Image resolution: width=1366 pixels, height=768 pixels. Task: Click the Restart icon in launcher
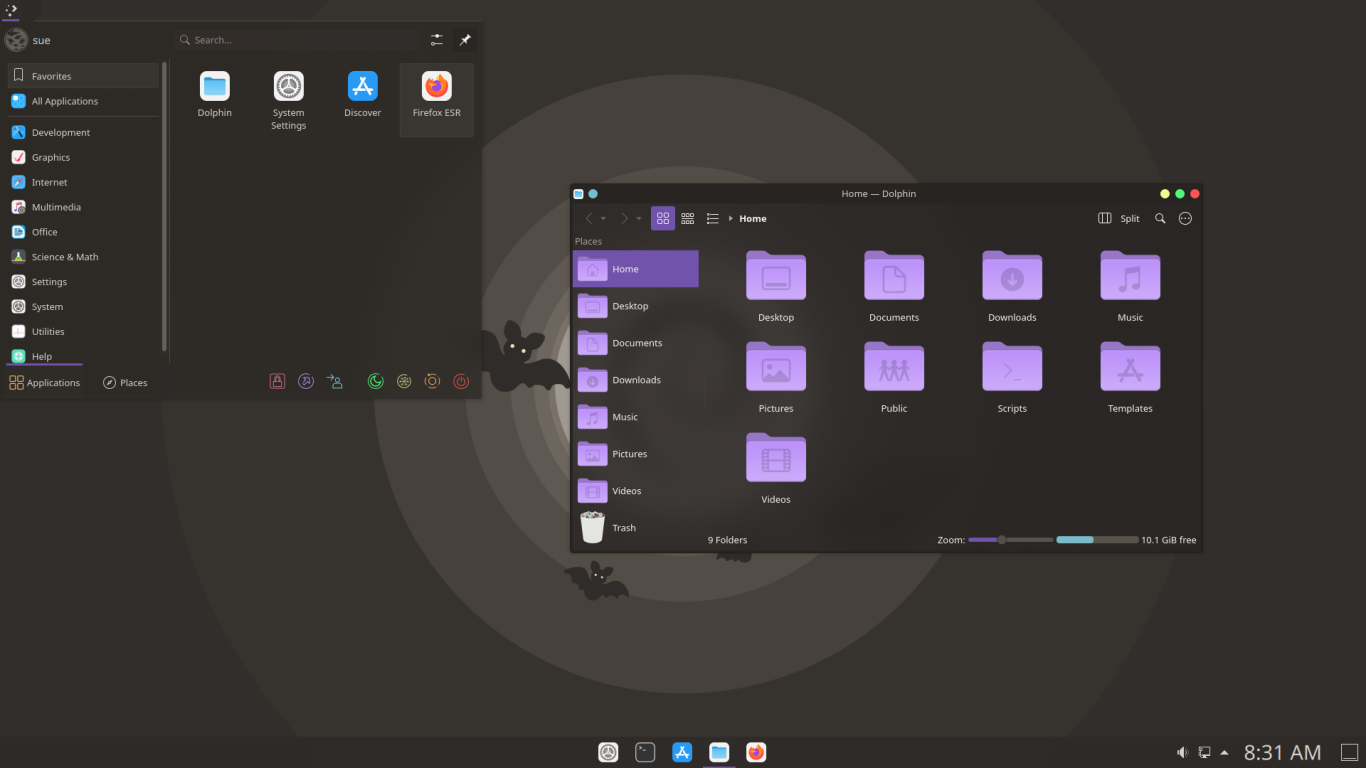pos(432,381)
